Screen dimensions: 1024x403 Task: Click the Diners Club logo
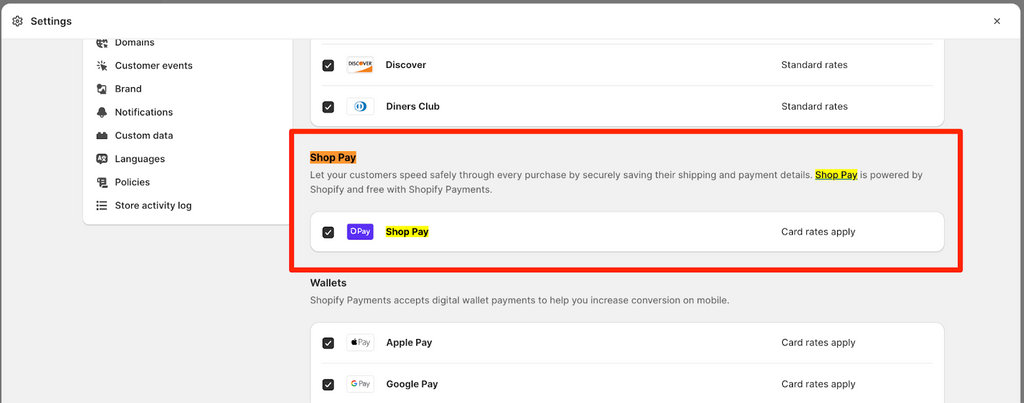tap(360, 106)
